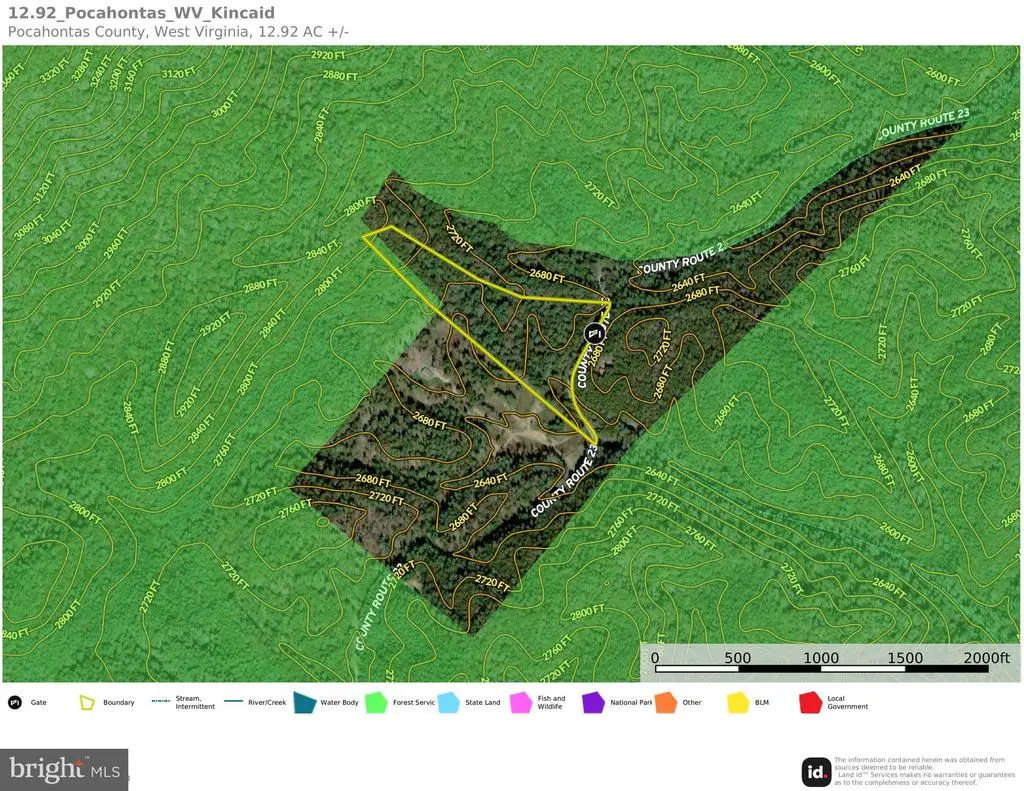Click the Gate legend icon
The height and width of the screenshot is (791, 1024).
click(x=15, y=702)
